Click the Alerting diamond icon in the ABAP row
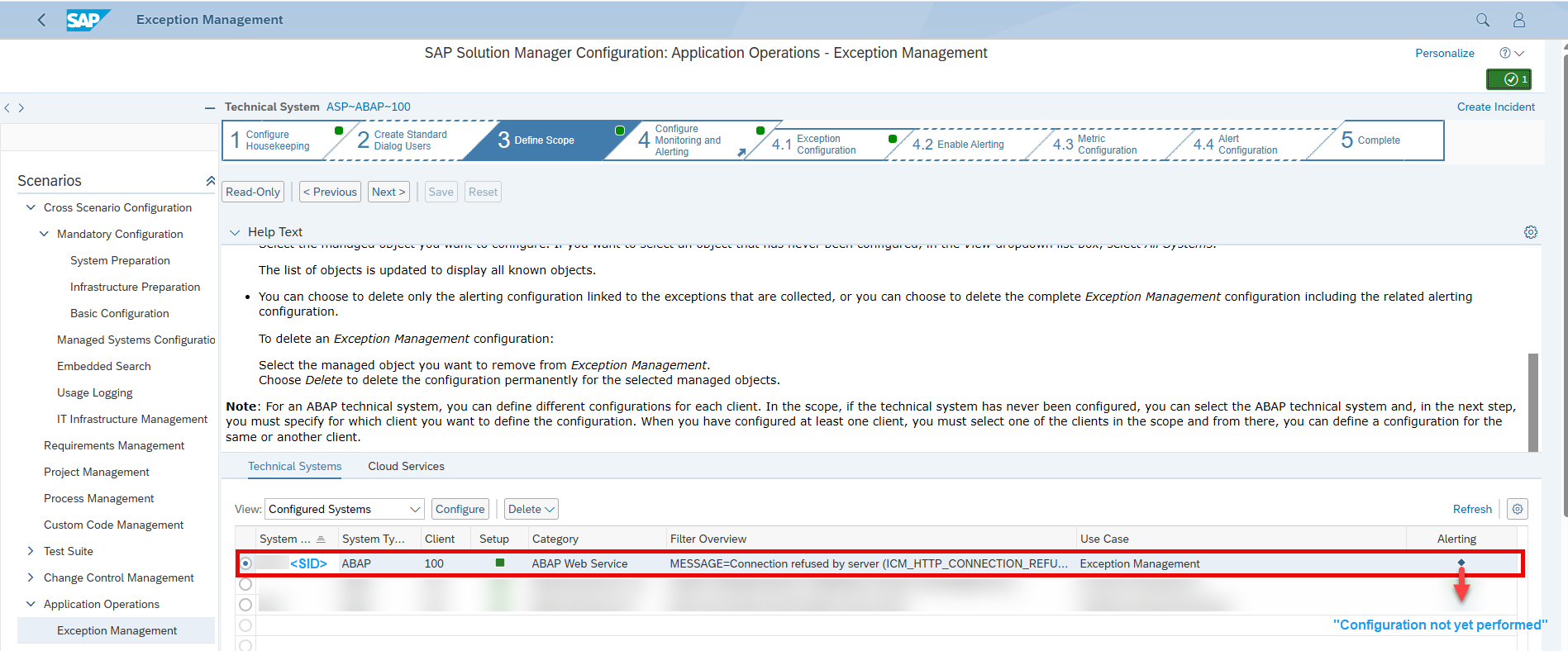The height and width of the screenshot is (651, 1568). pos(1461,563)
